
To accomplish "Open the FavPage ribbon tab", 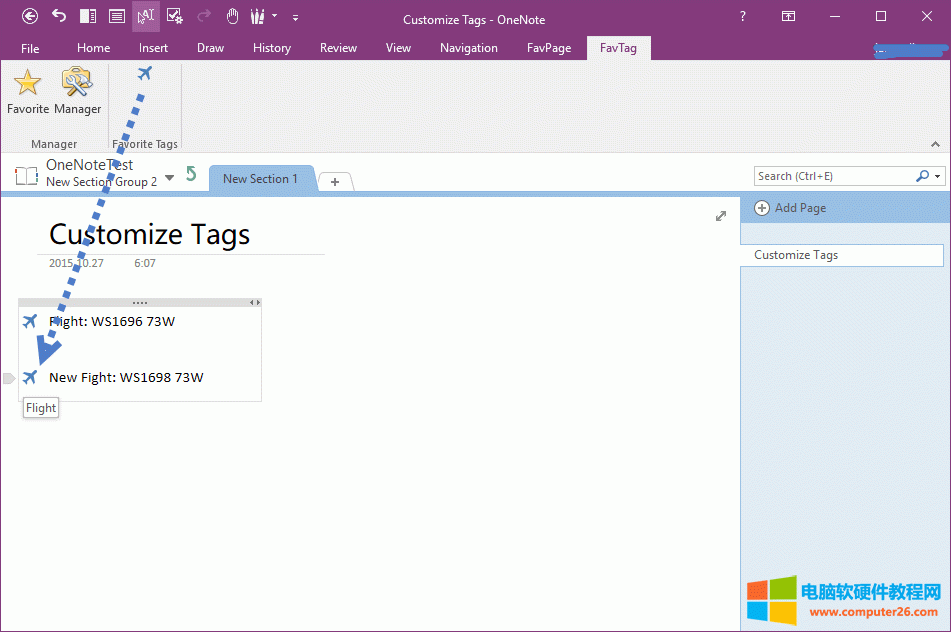I will tap(548, 48).
